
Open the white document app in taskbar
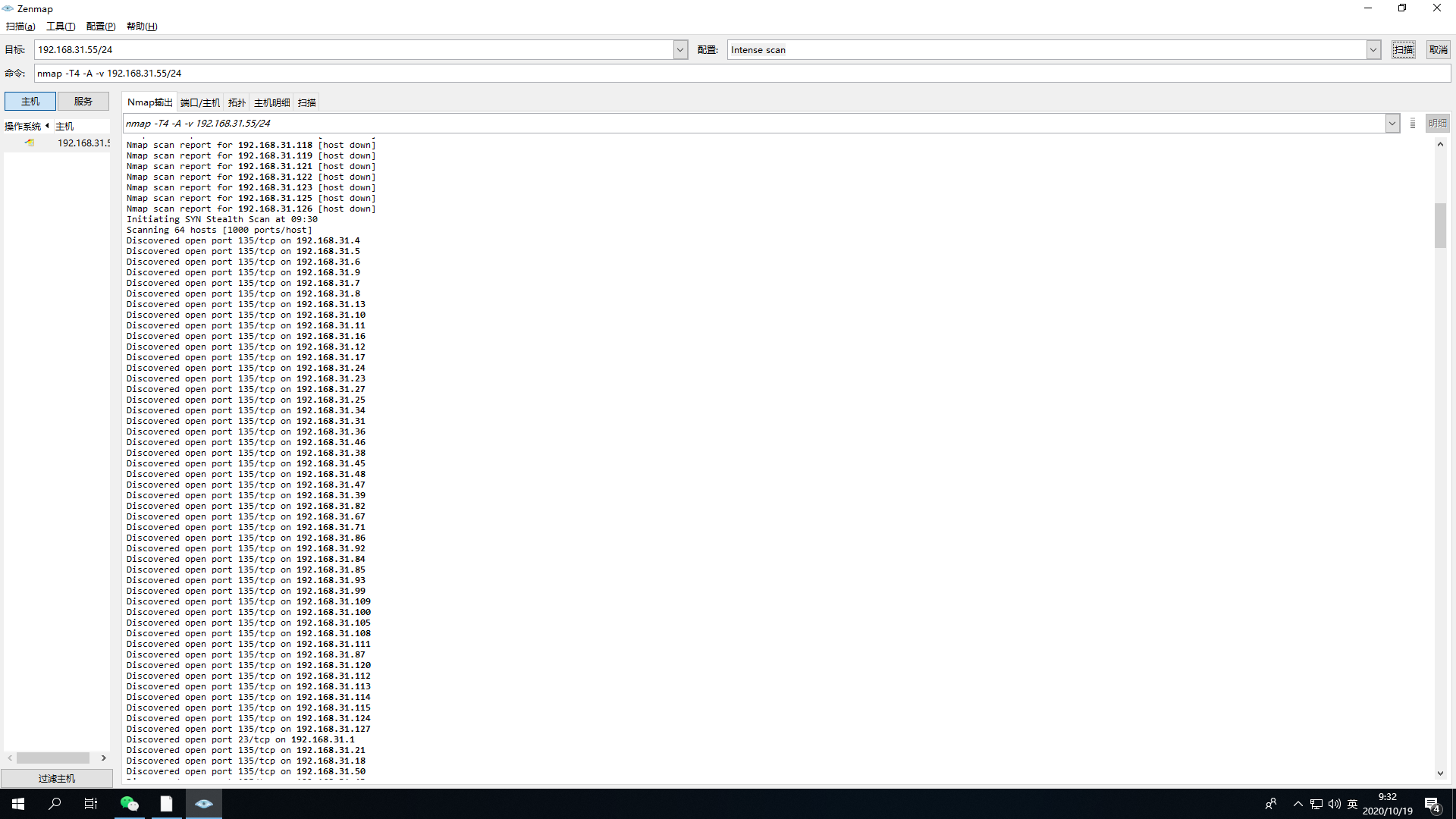(x=167, y=804)
